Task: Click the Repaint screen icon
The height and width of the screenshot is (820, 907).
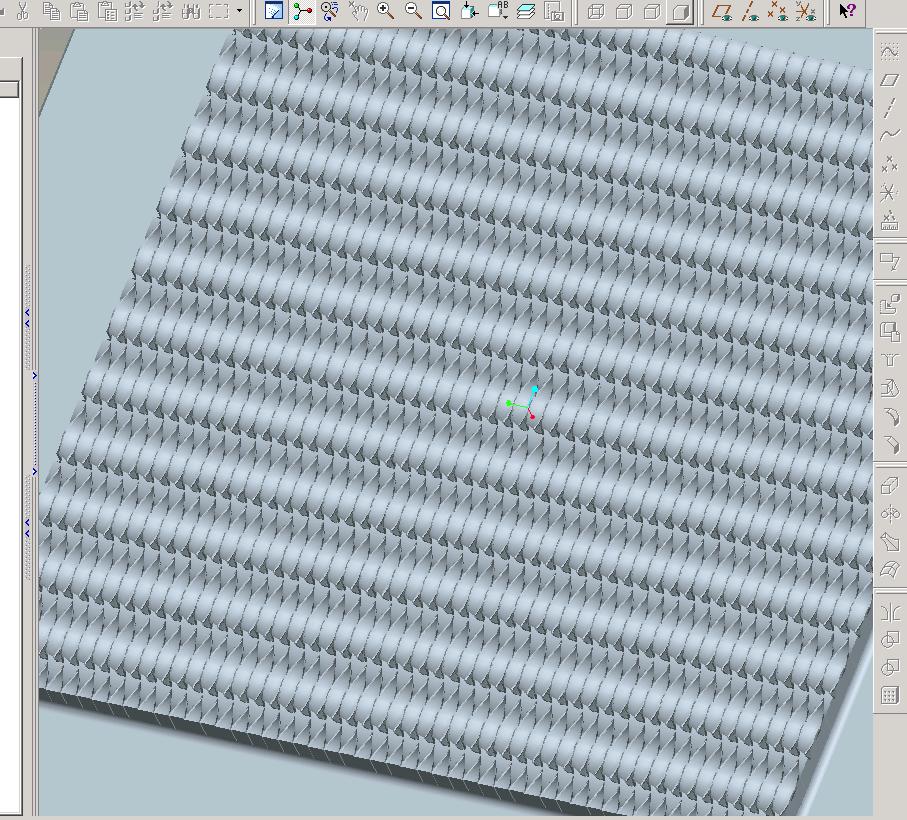Action: 273,11
